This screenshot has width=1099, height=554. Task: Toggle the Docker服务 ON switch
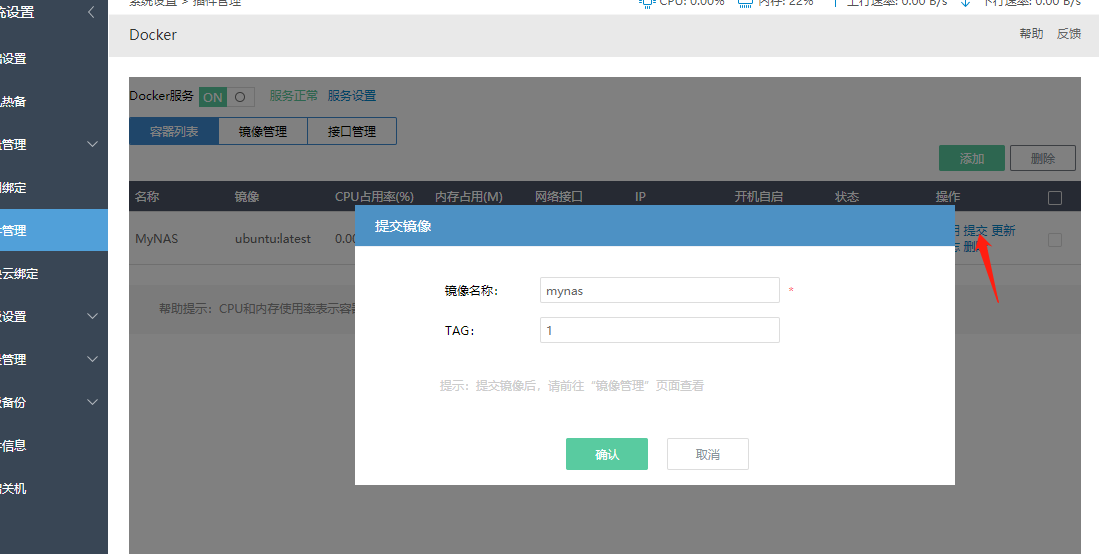(226, 97)
